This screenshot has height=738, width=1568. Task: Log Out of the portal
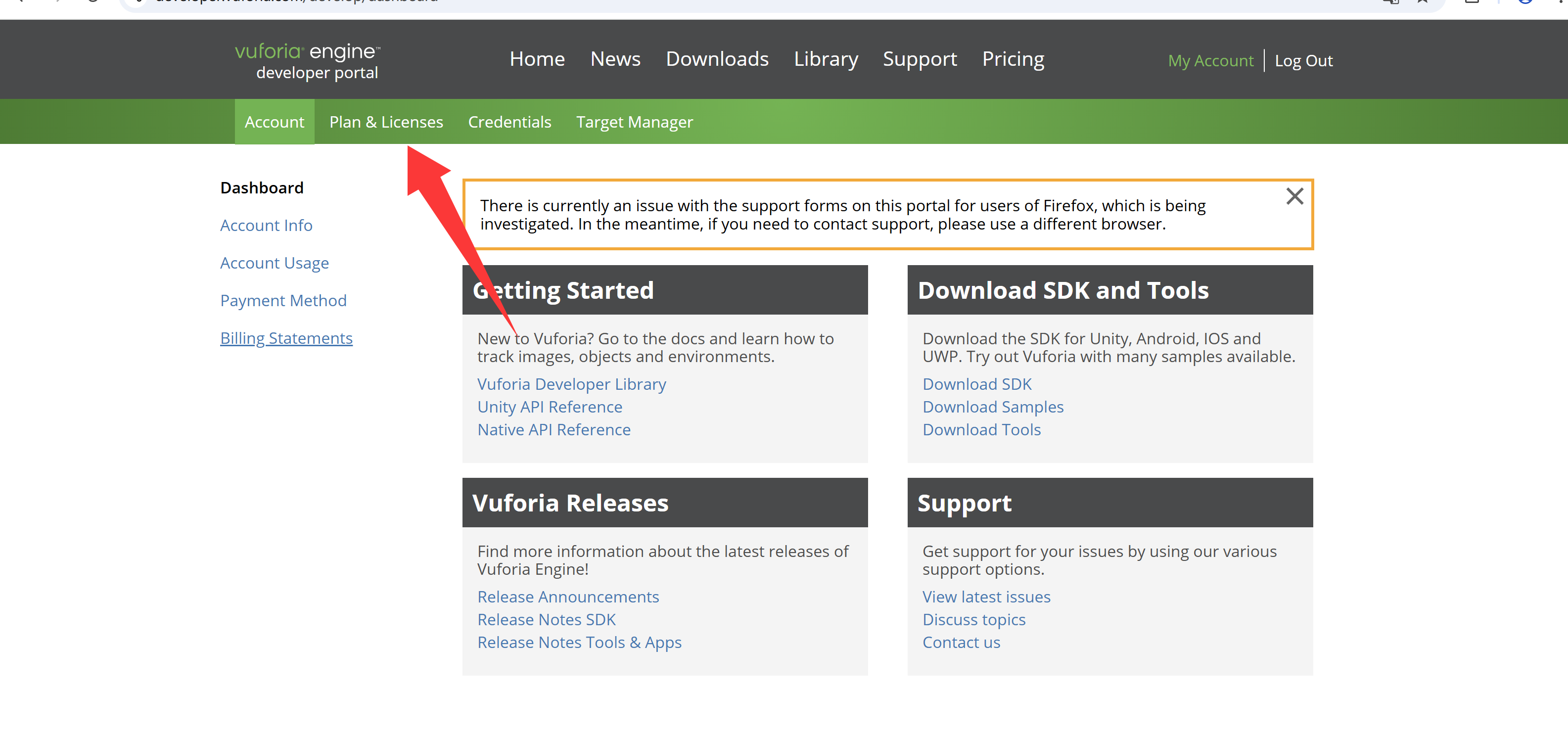[x=1303, y=61]
